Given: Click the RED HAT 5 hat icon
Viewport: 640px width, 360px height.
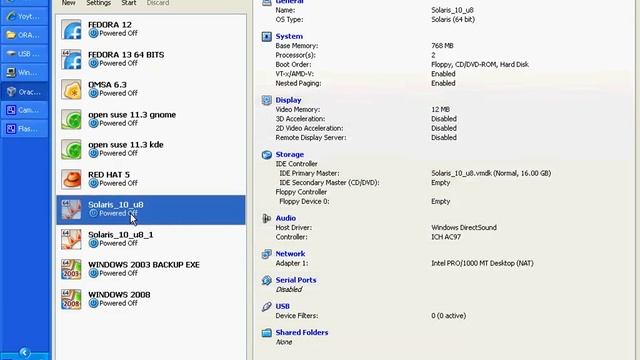Looking at the screenshot, I should pos(71,180).
